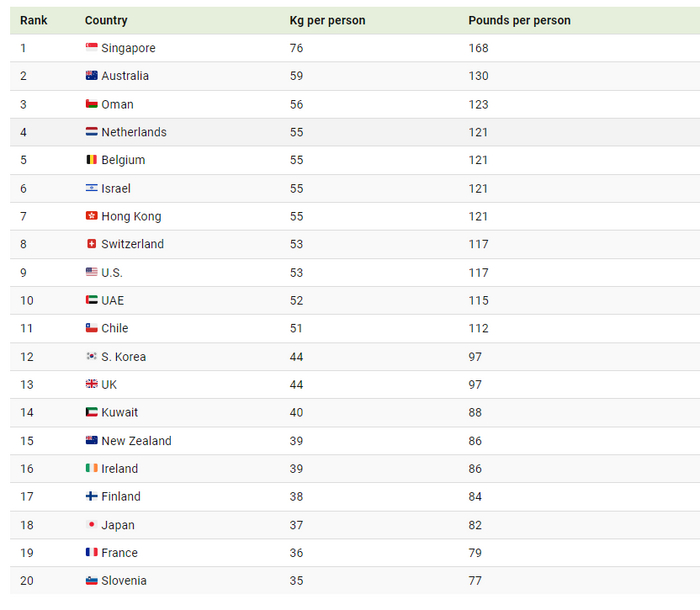The width and height of the screenshot is (700, 610).
Task: Click the Kg per person header
Action: [327, 20]
